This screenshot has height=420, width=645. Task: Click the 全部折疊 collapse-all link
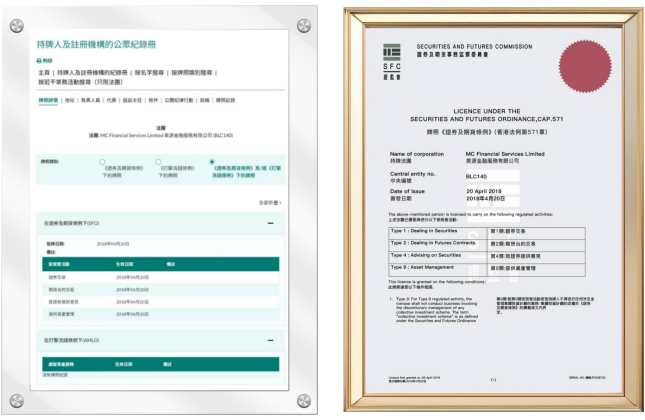point(270,203)
